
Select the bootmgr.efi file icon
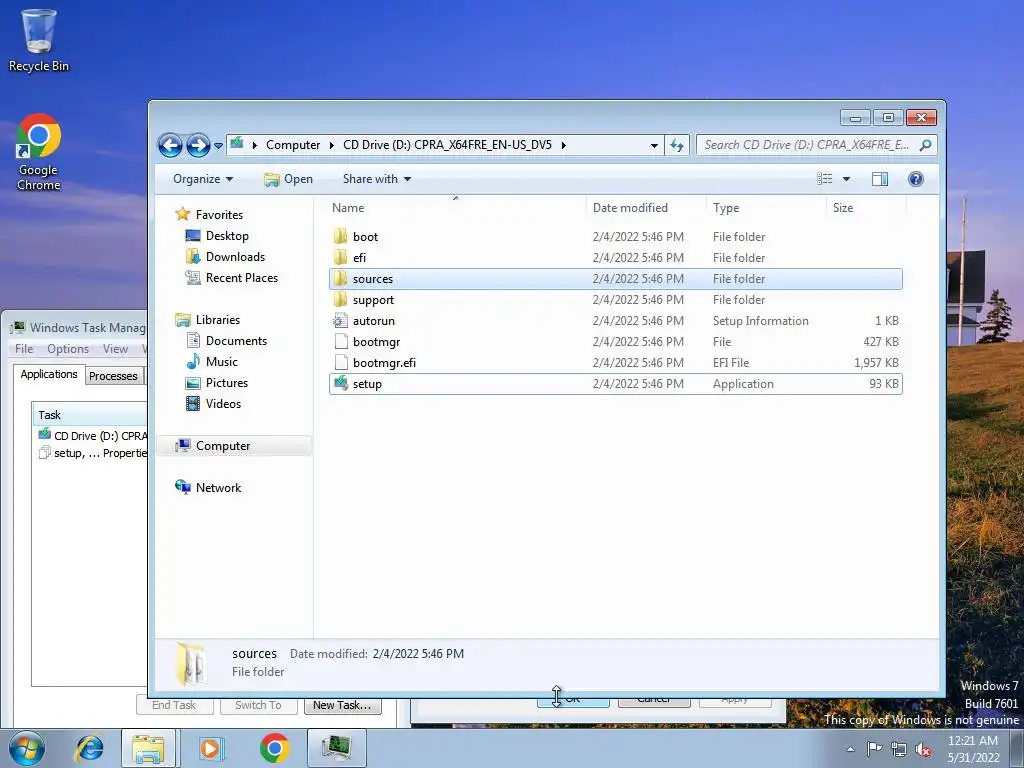[x=340, y=362]
